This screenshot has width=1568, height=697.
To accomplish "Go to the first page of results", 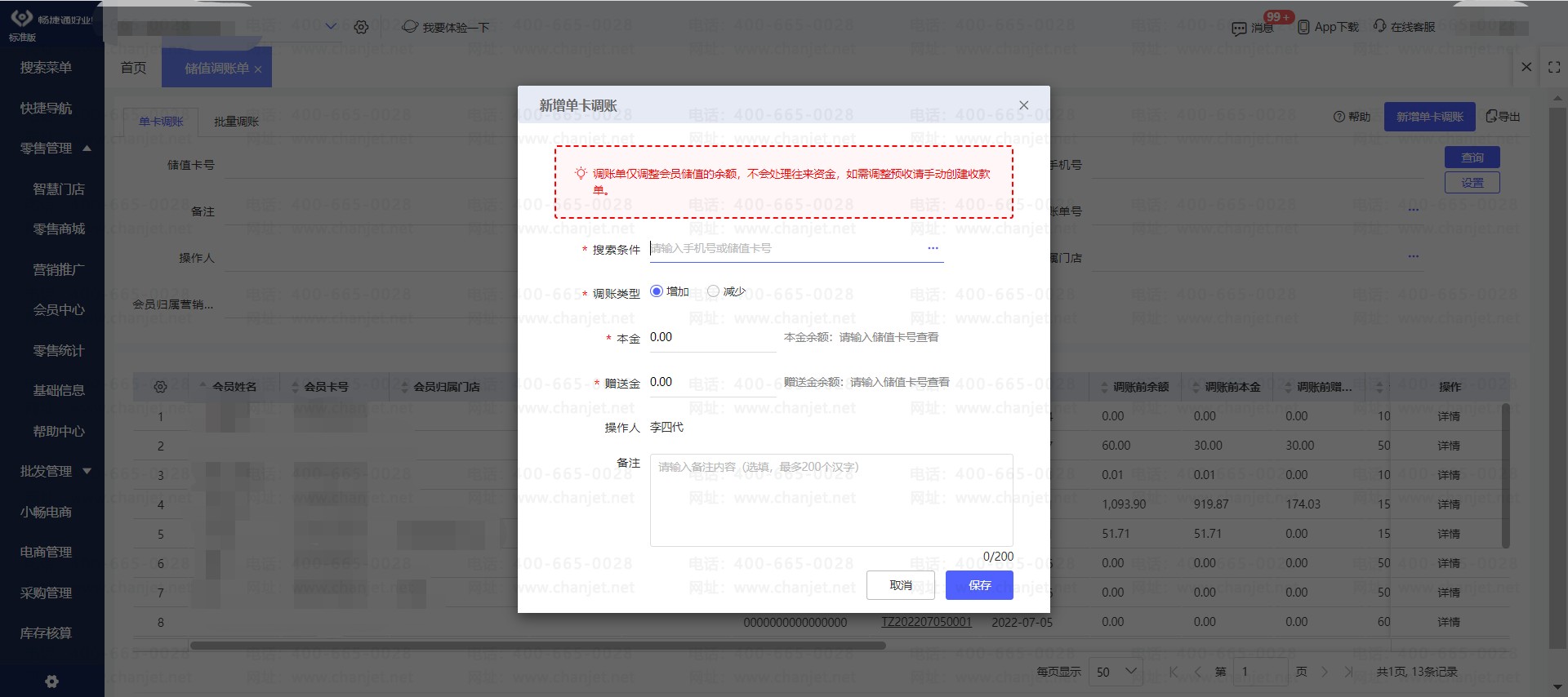I will 1173,672.
